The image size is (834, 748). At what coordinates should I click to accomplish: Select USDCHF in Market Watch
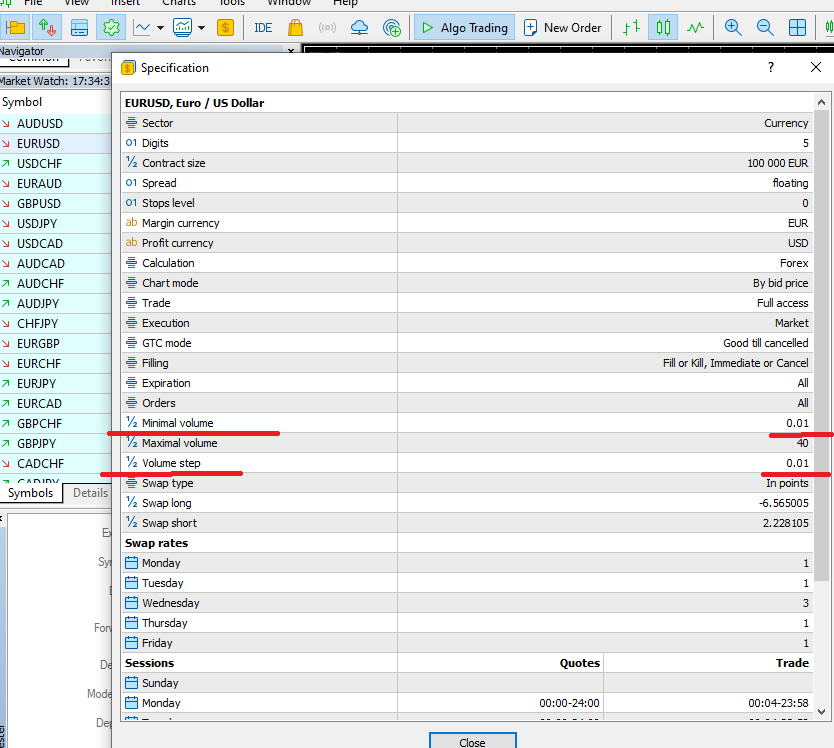coord(55,163)
